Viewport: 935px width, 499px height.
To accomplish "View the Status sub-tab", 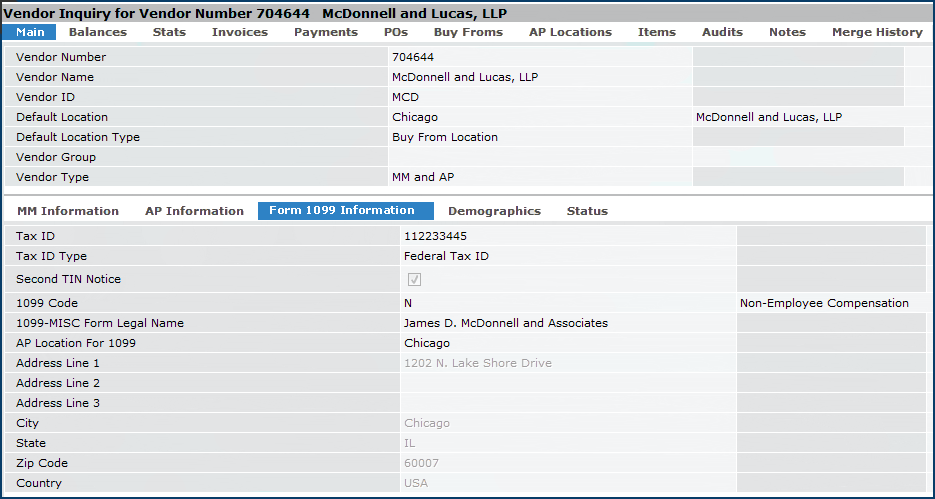I will tap(587, 211).
